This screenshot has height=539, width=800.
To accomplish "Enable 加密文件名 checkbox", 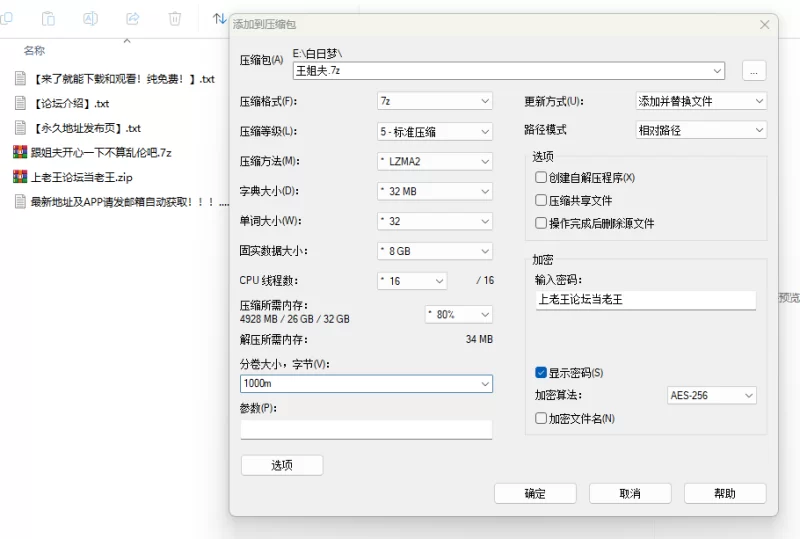I will (541, 419).
